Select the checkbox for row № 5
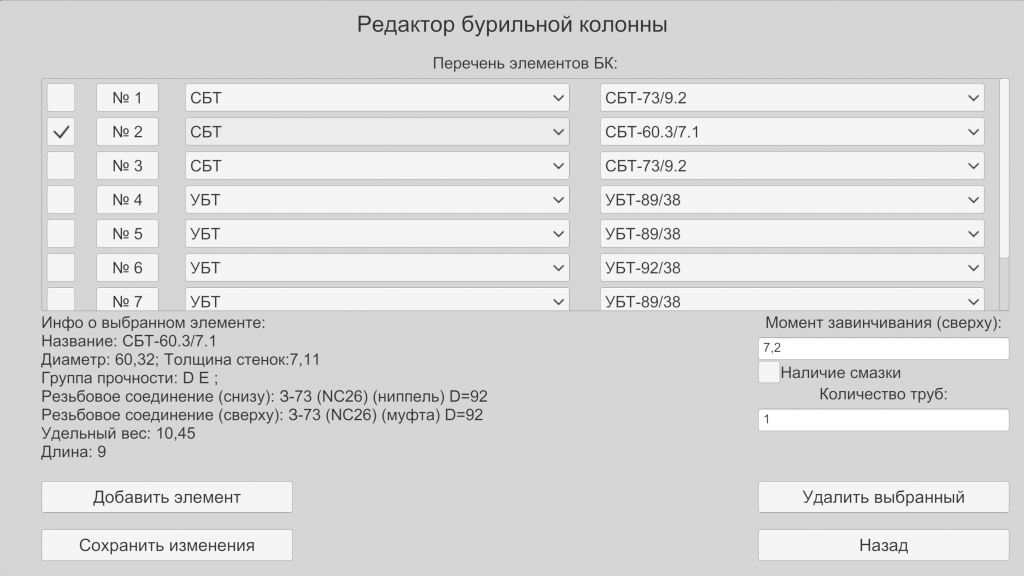Viewport: 1024px width, 576px height. pos(61,234)
